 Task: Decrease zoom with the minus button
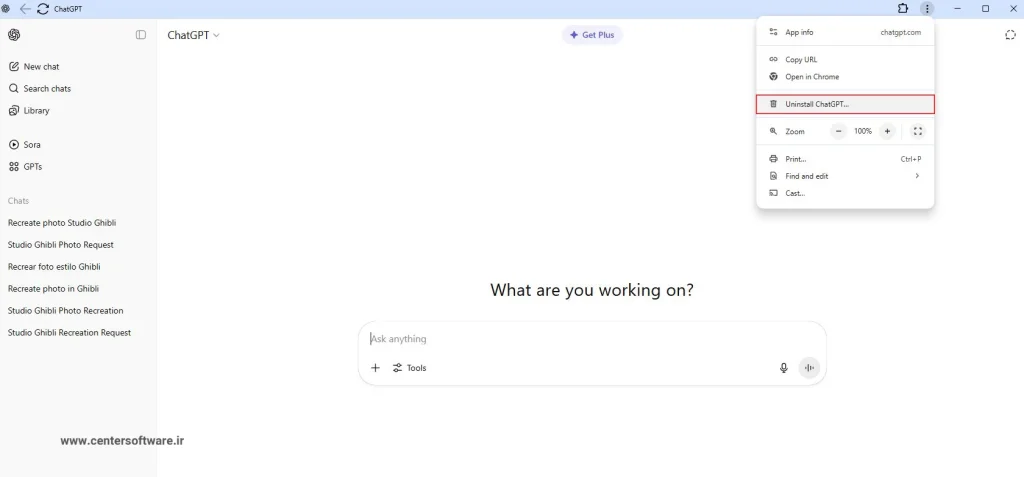(839, 131)
